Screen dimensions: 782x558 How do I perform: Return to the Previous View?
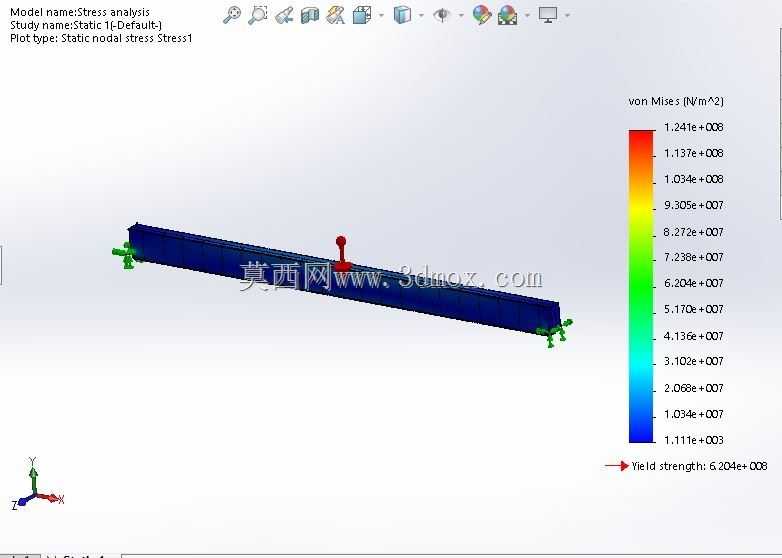[284, 15]
